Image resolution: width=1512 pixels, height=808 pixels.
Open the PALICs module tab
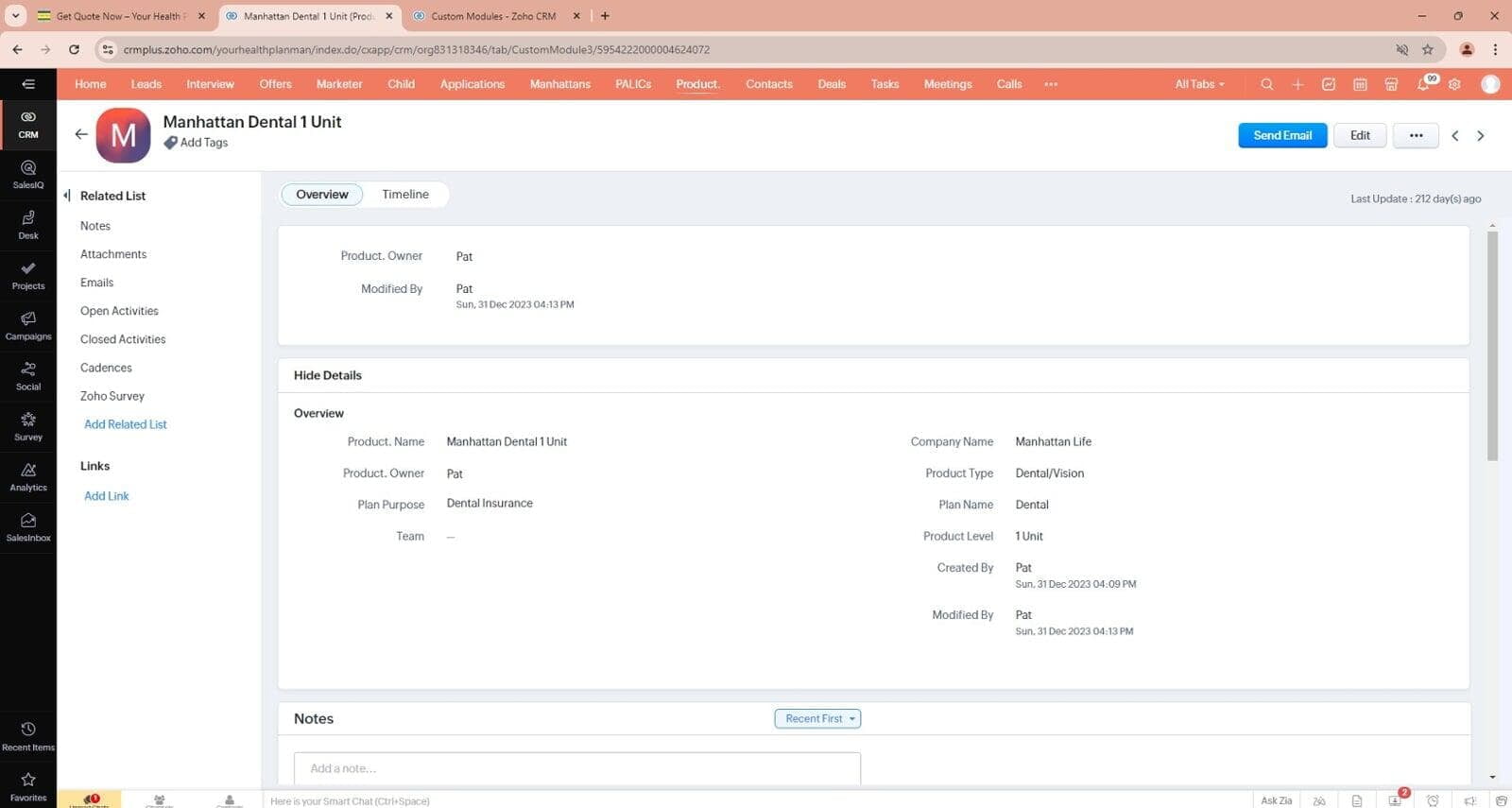coord(633,84)
